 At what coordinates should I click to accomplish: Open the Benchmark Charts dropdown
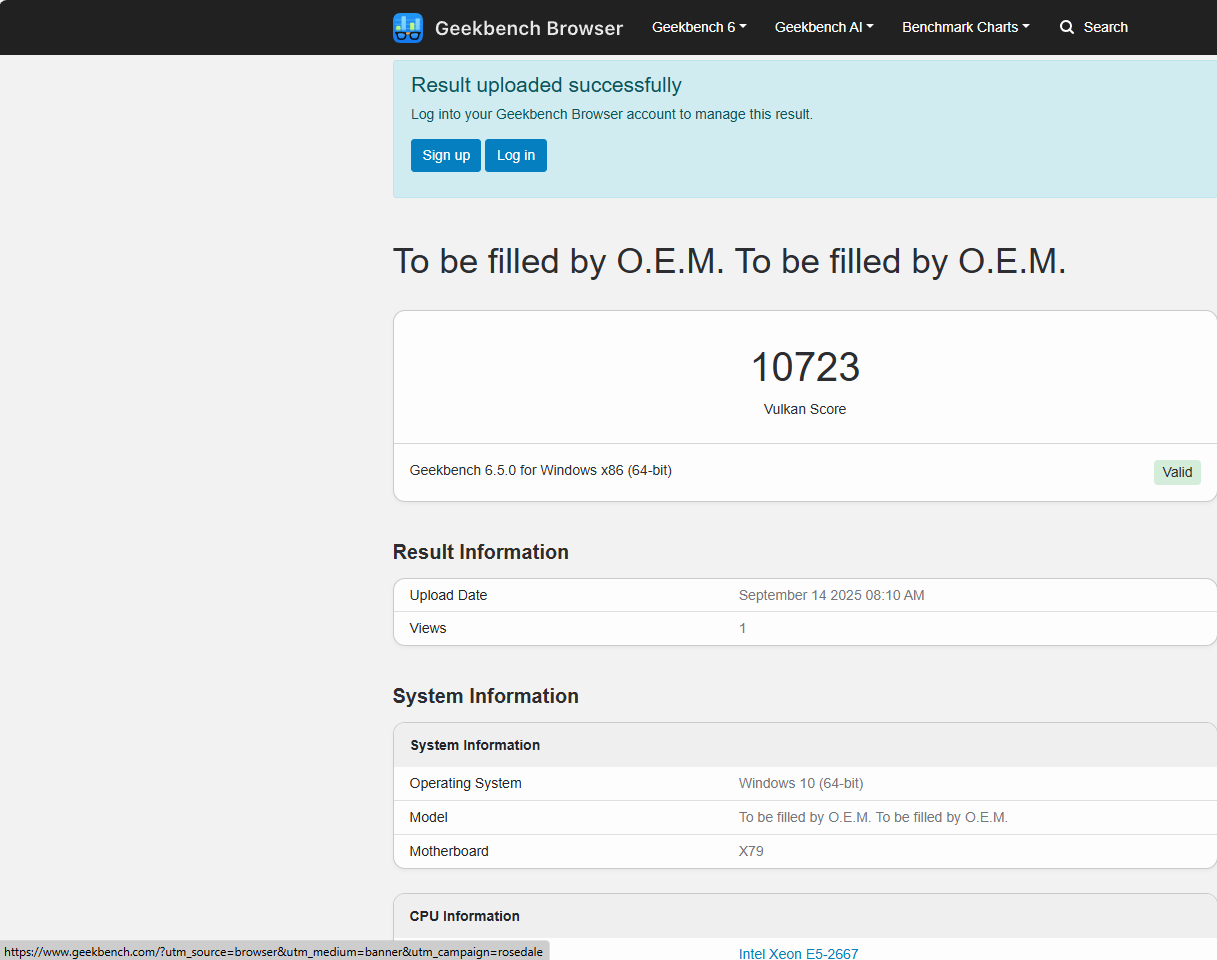966,27
